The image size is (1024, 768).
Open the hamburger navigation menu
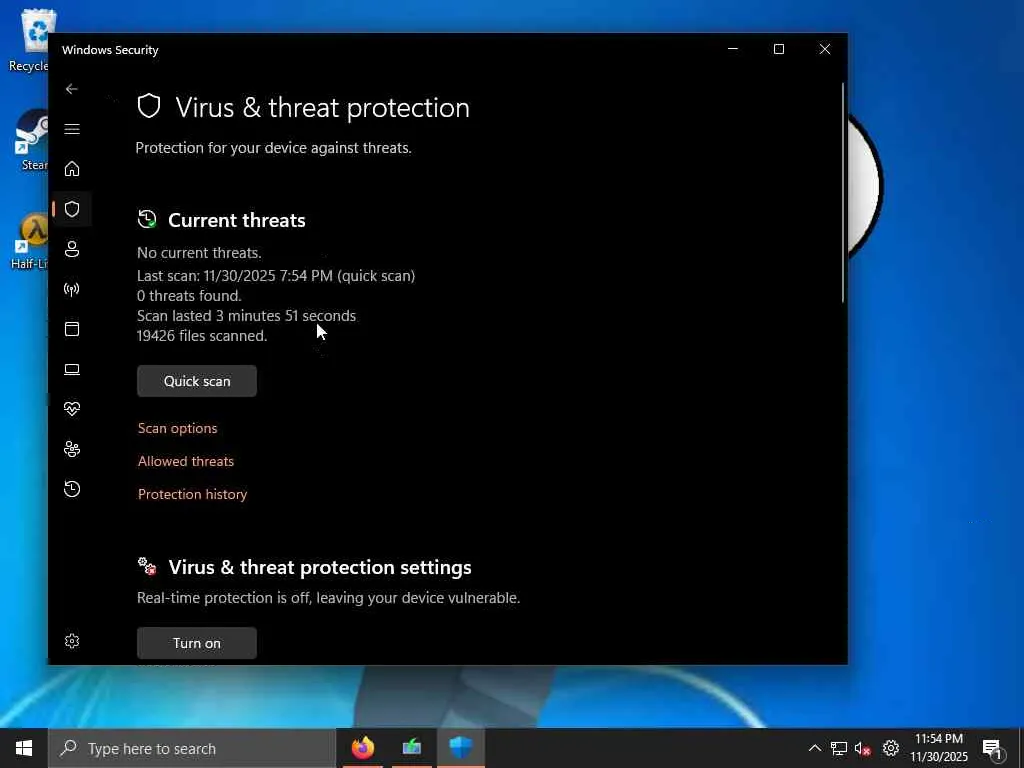(72, 129)
